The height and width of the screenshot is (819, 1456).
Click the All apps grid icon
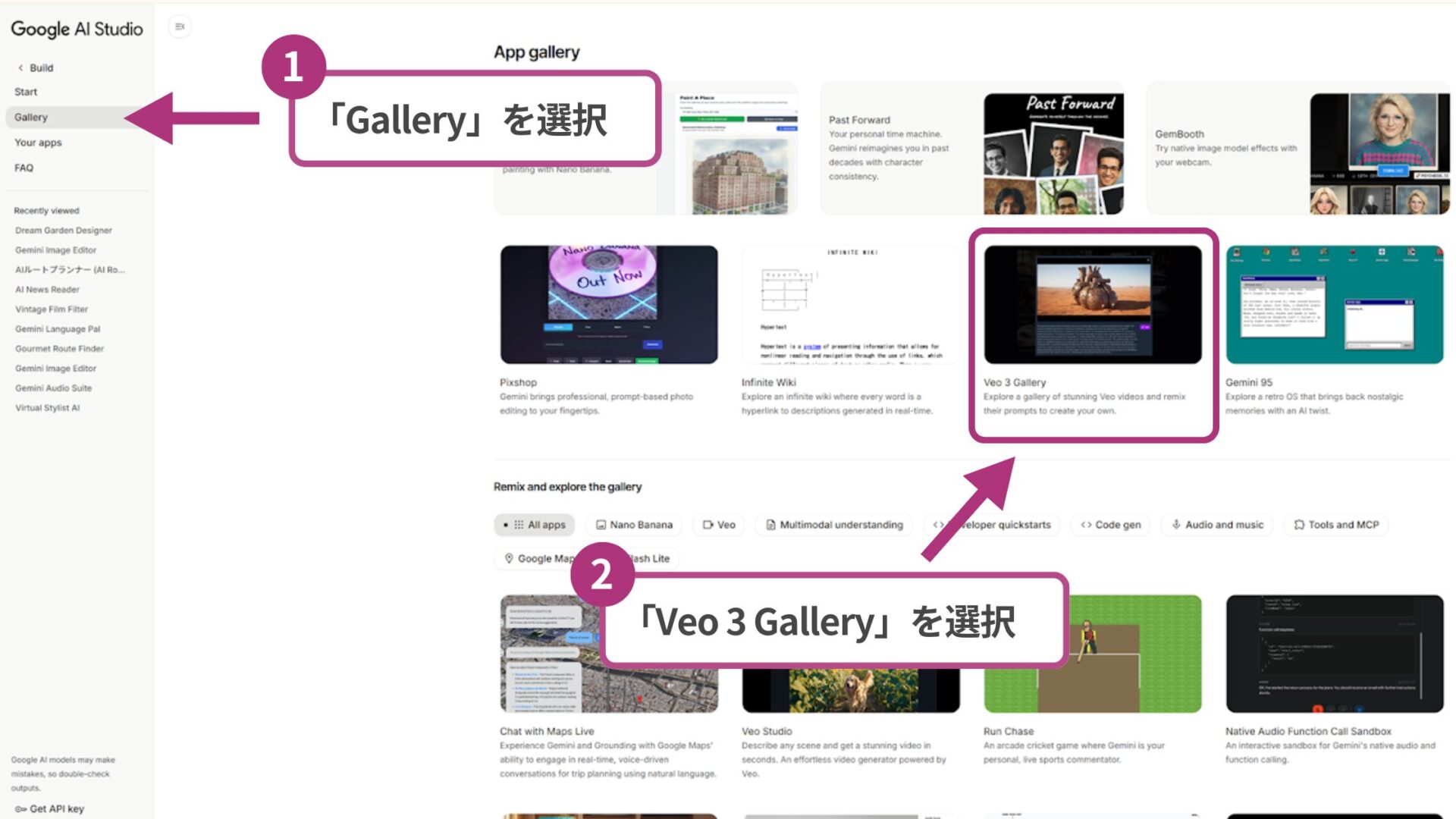click(x=518, y=525)
